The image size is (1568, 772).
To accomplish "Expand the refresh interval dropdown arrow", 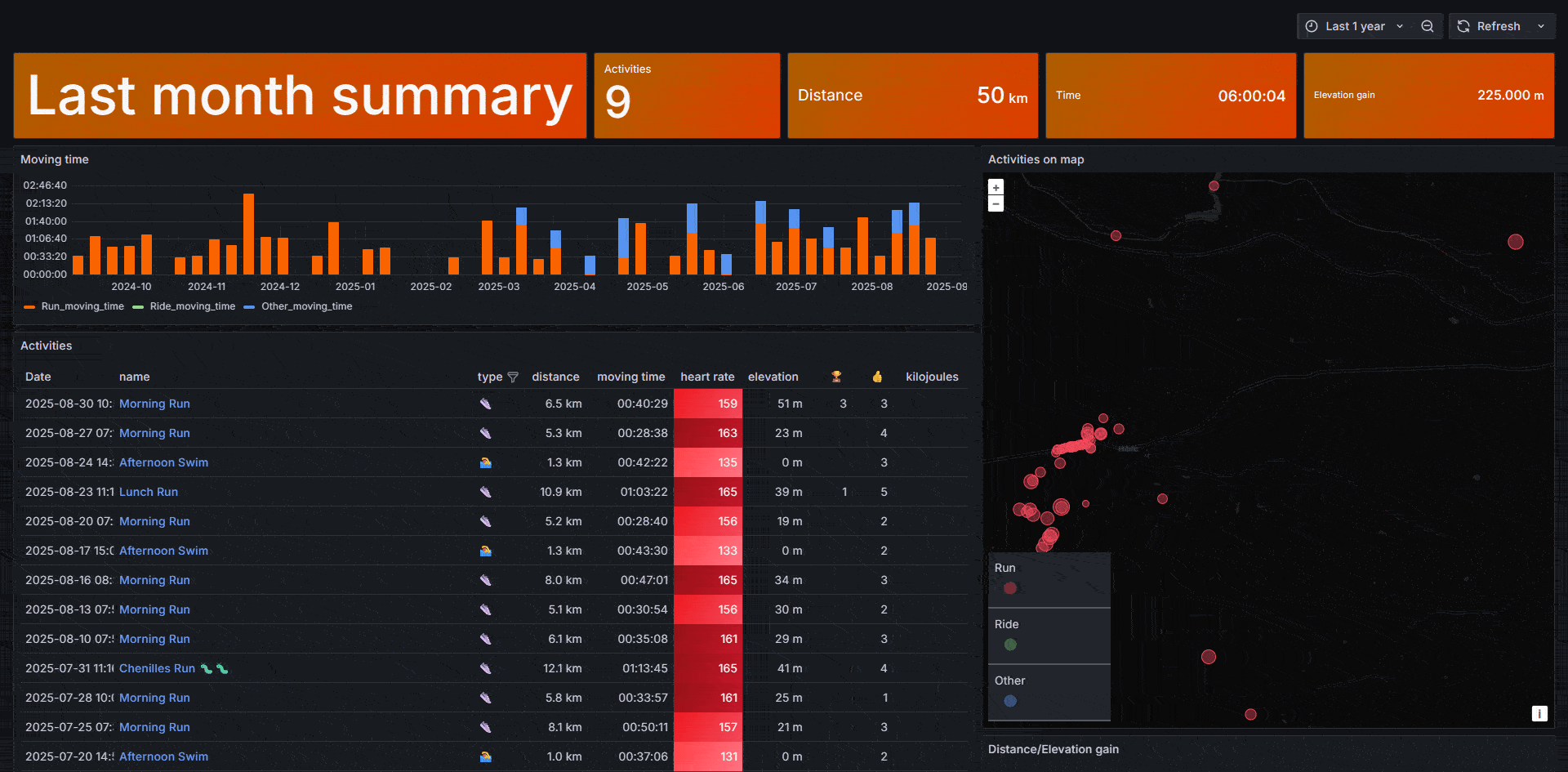I will click(x=1541, y=26).
